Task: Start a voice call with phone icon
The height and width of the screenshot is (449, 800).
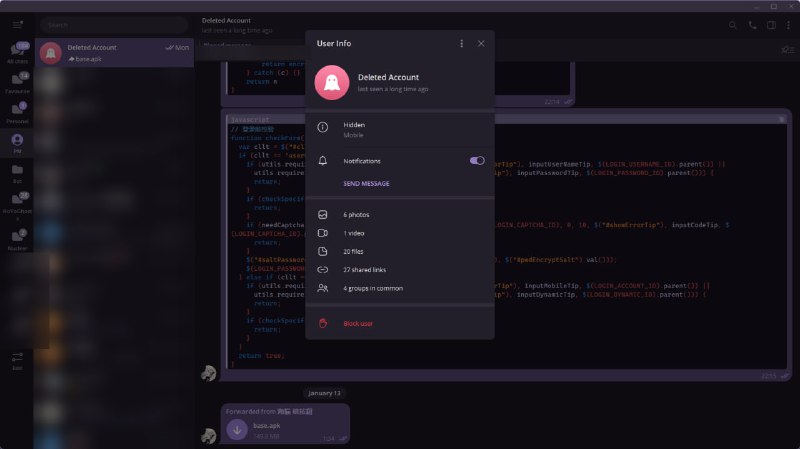Action: pyautogui.click(x=752, y=24)
